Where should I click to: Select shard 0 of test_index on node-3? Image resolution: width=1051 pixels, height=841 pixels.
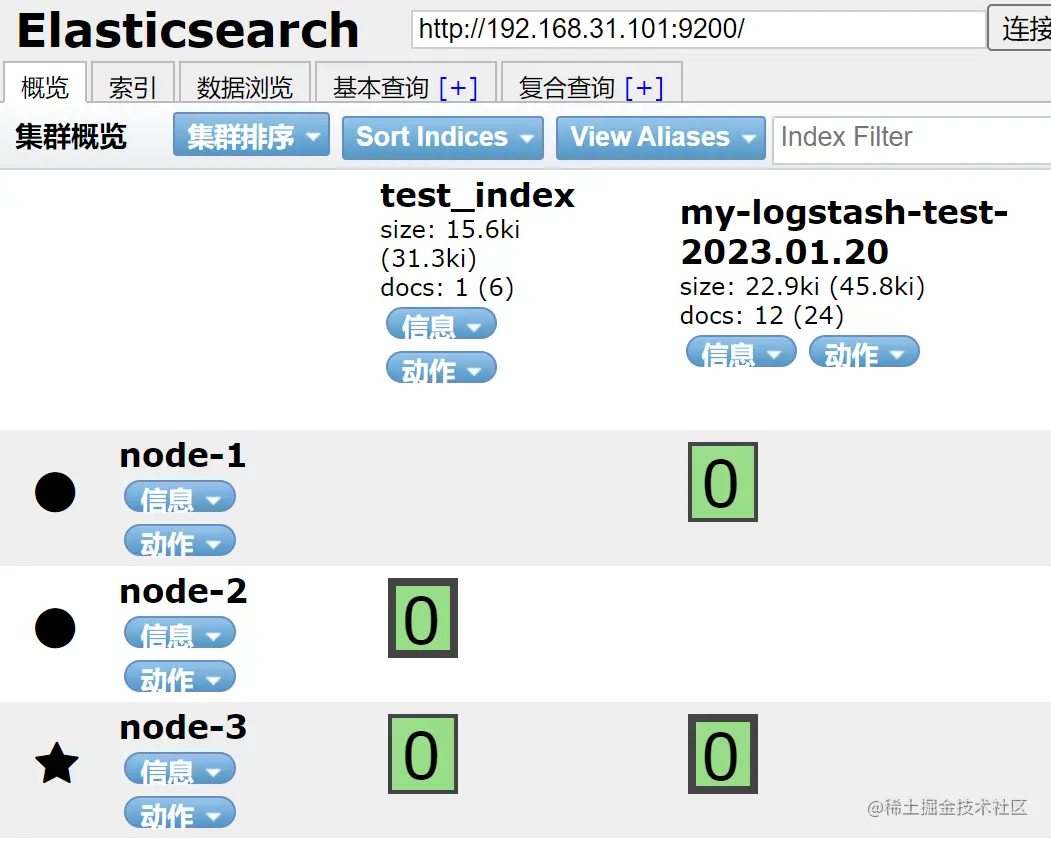[x=423, y=754]
